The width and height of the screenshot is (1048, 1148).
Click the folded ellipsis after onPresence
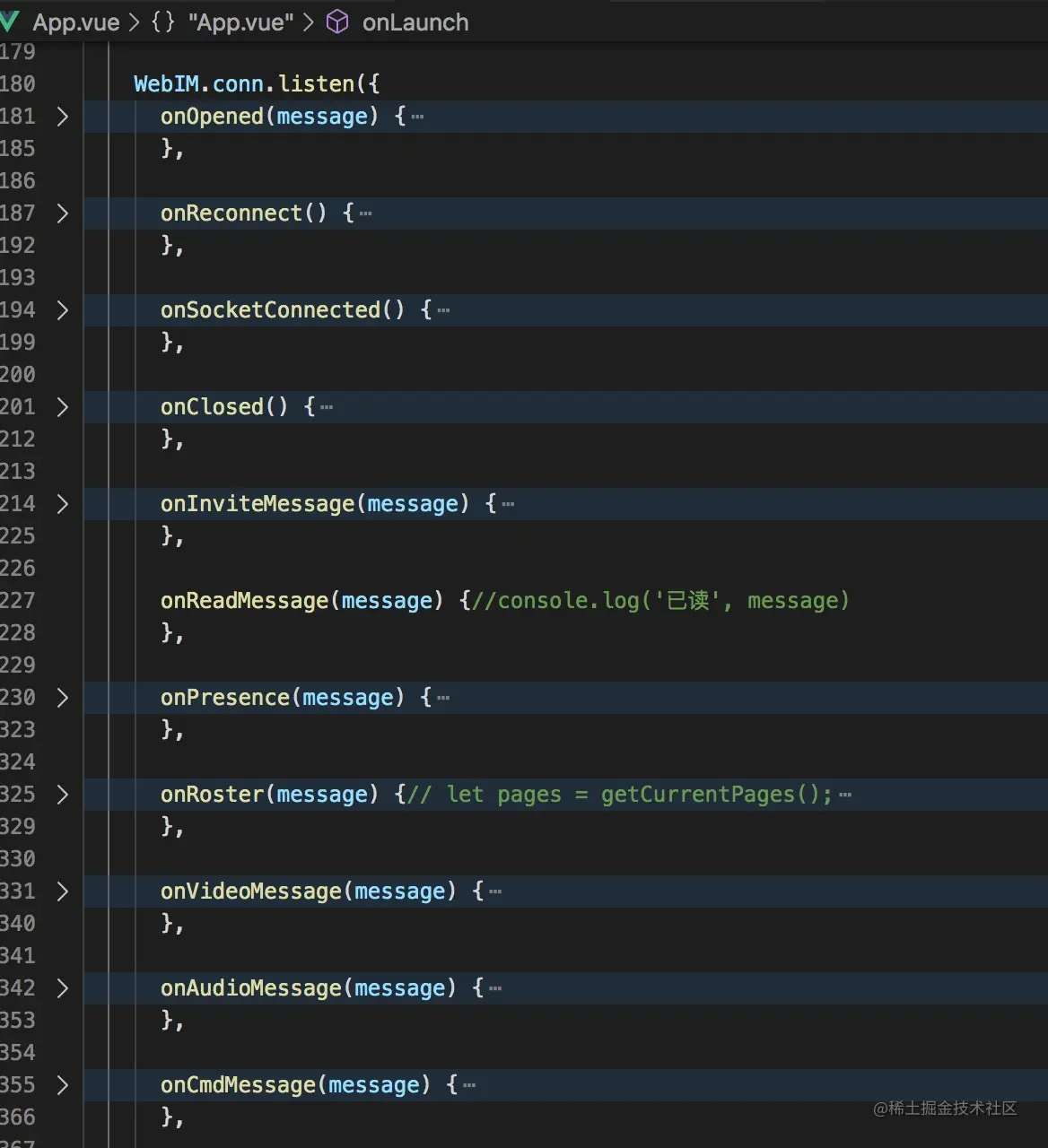pyautogui.click(x=443, y=698)
